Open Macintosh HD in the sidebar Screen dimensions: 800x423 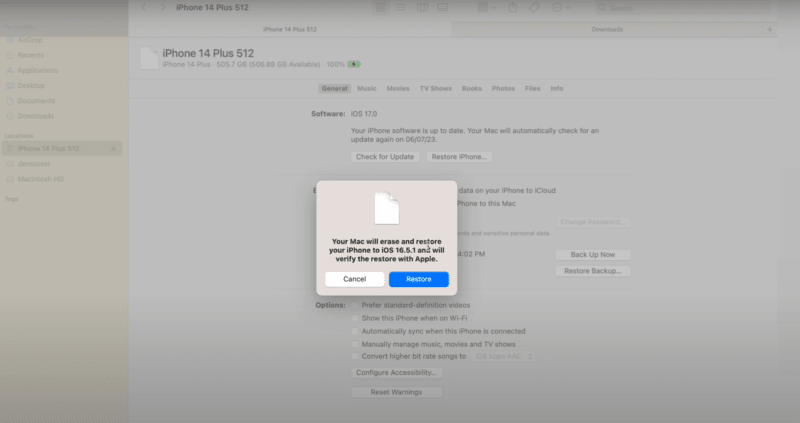pos(40,179)
